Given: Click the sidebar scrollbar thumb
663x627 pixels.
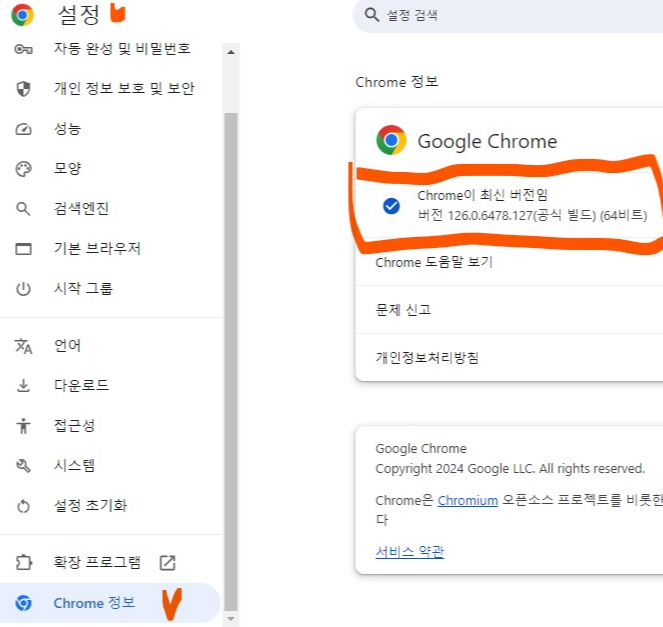Looking at the screenshot, I should pyautogui.click(x=231, y=362).
